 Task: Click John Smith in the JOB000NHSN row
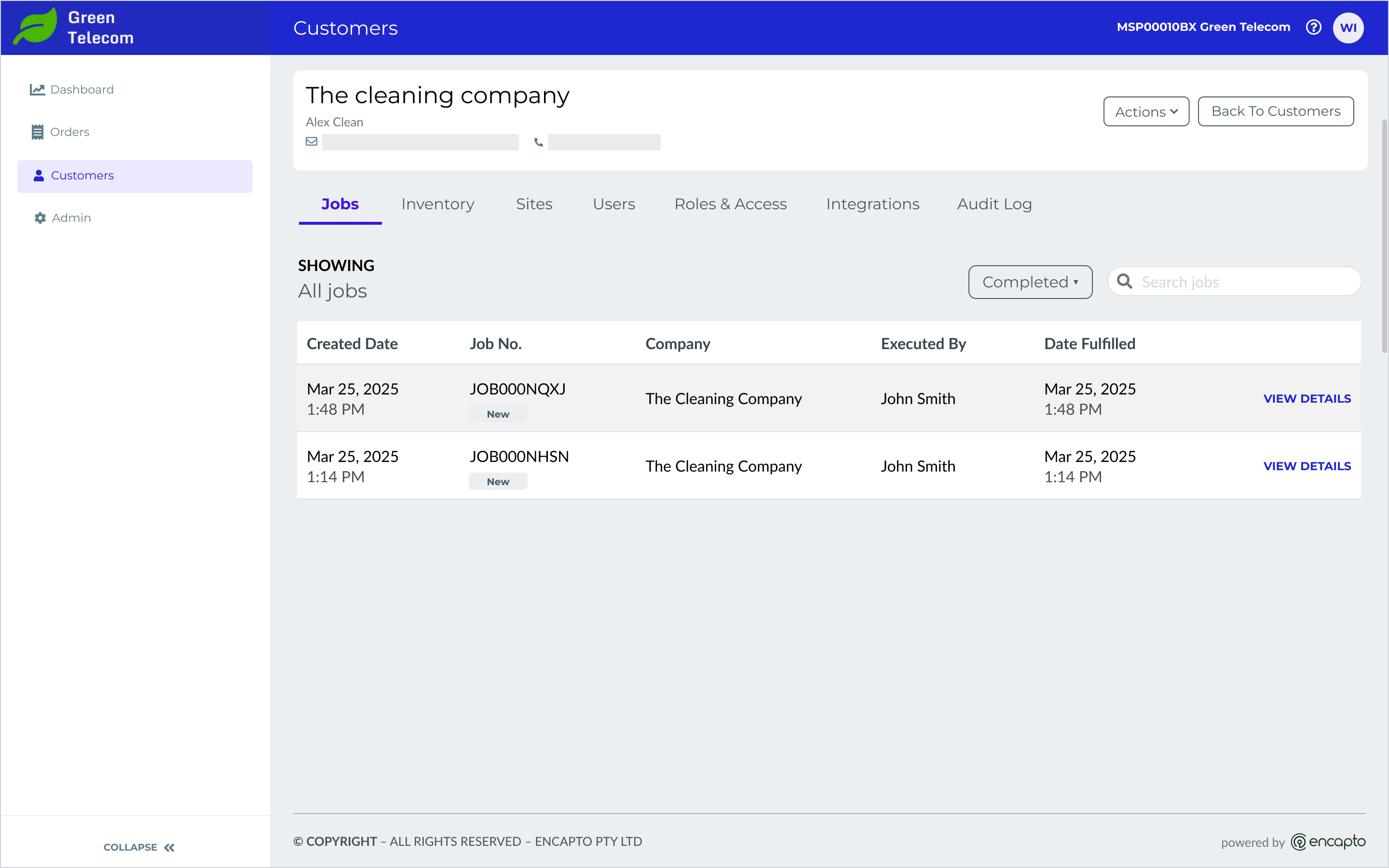(918, 466)
